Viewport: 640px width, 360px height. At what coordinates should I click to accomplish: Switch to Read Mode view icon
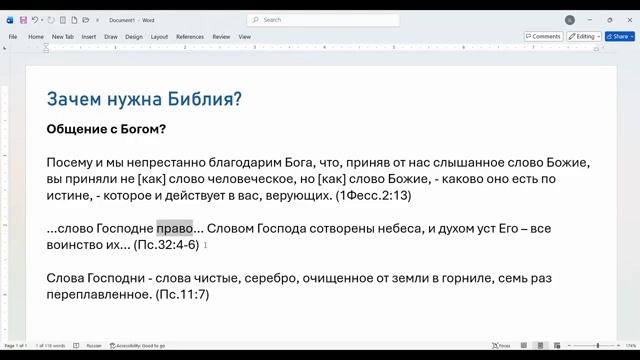tap(524, 346)
